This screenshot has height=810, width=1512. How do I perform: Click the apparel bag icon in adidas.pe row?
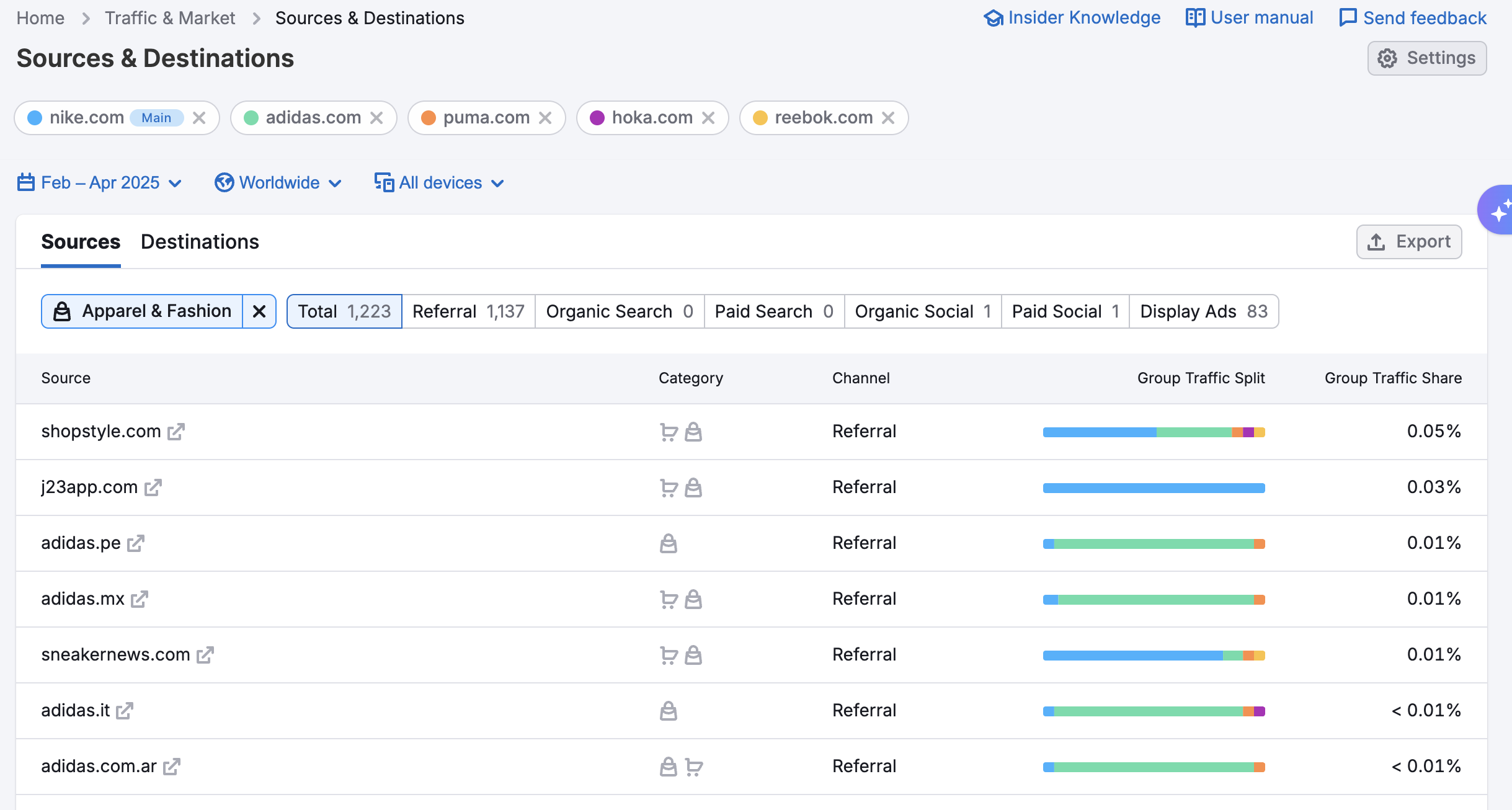pyautogui.click(x=669, y=543)
